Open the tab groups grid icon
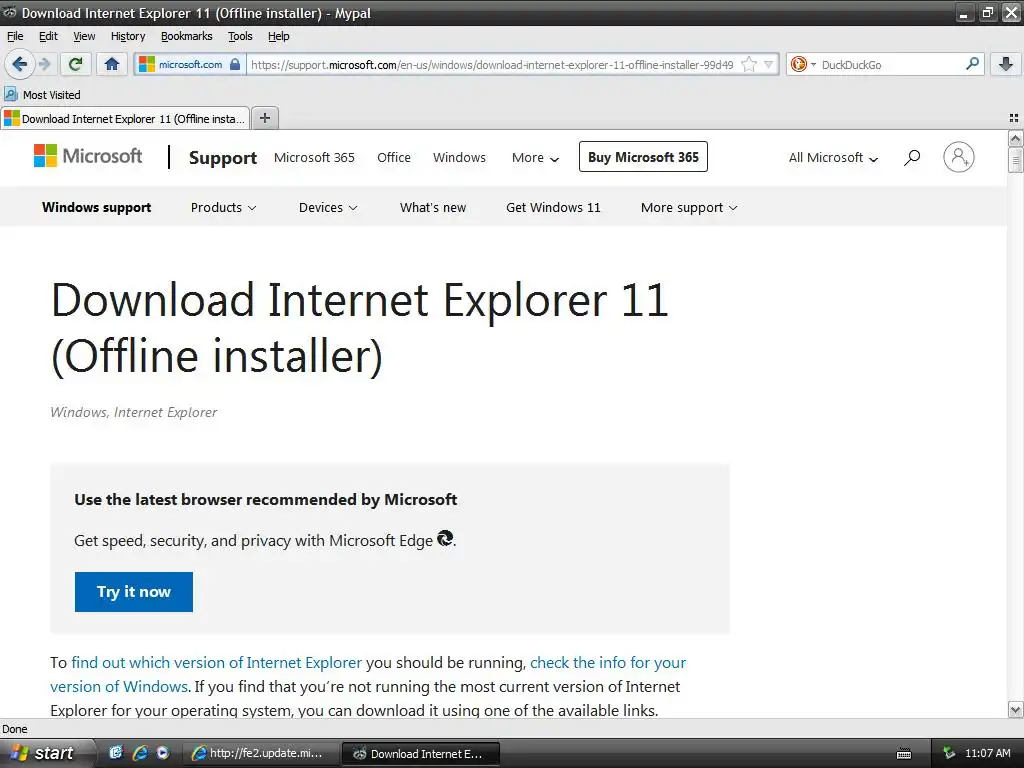 pyautogui.click(x=1014, y=118)
